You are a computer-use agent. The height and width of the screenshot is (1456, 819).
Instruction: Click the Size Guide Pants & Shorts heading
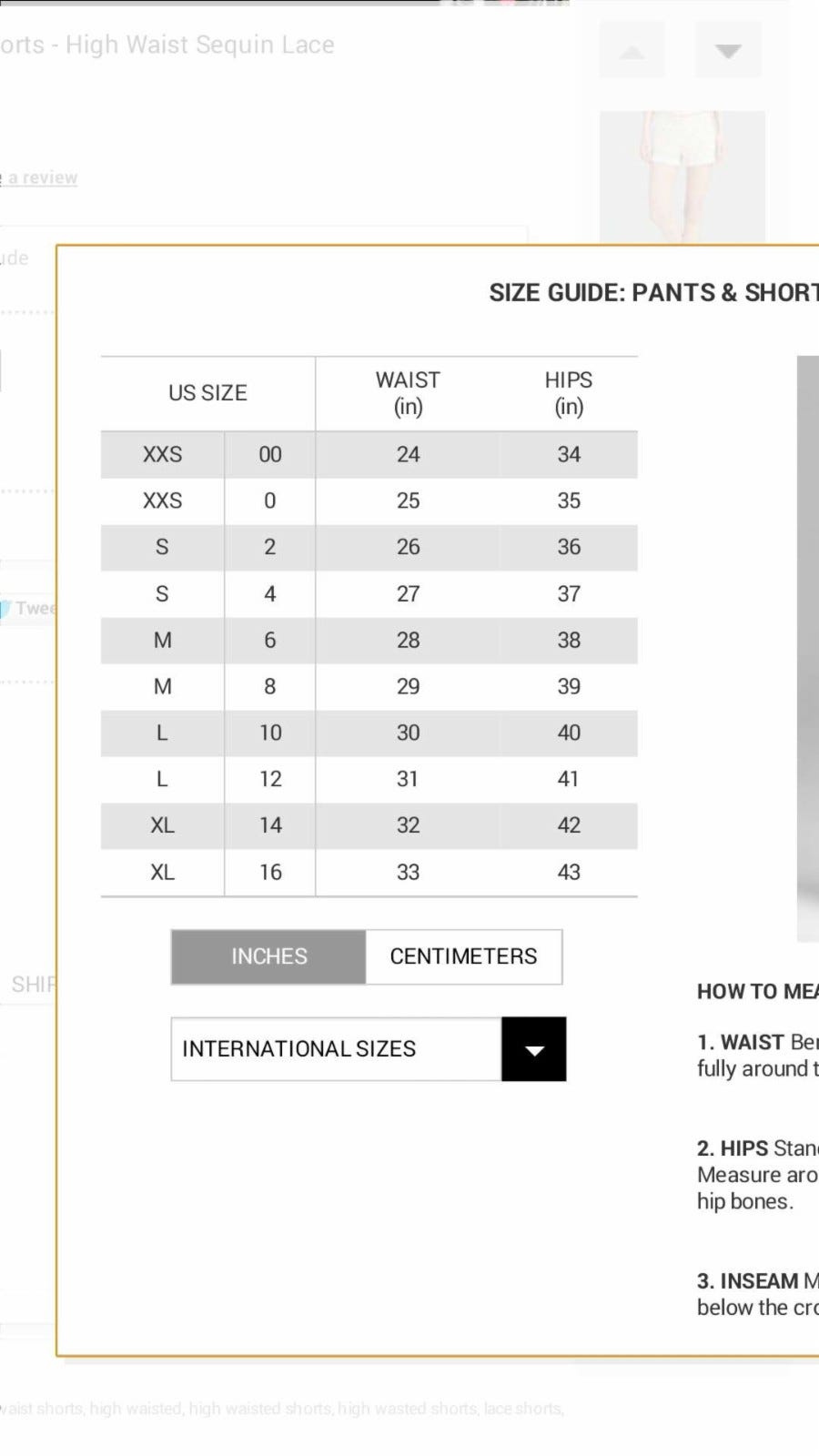tap(653, 293)
